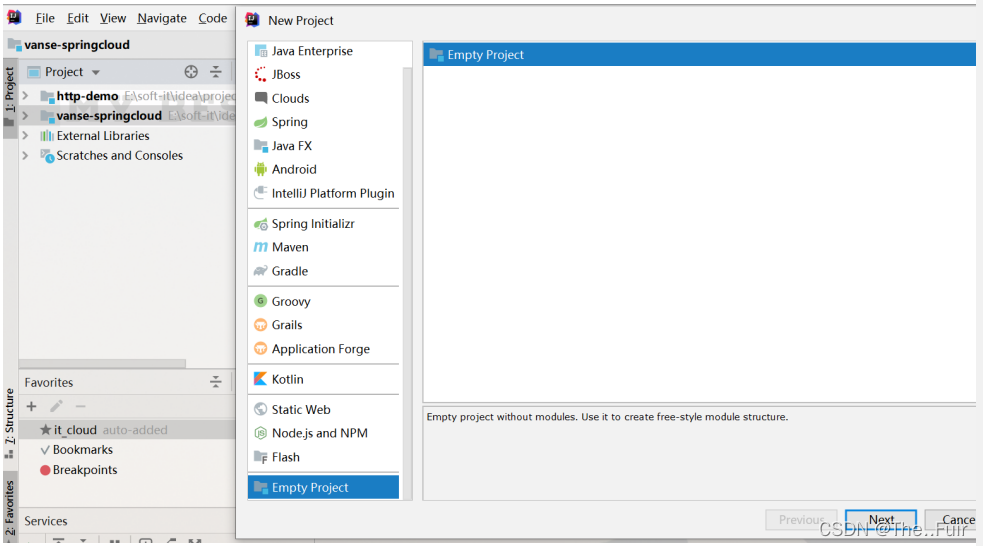The width and height of the screenshot is (983, 546).
Task: Select Node.js and NPM project type
Action: pyautogui.click(x=323, y=433)
